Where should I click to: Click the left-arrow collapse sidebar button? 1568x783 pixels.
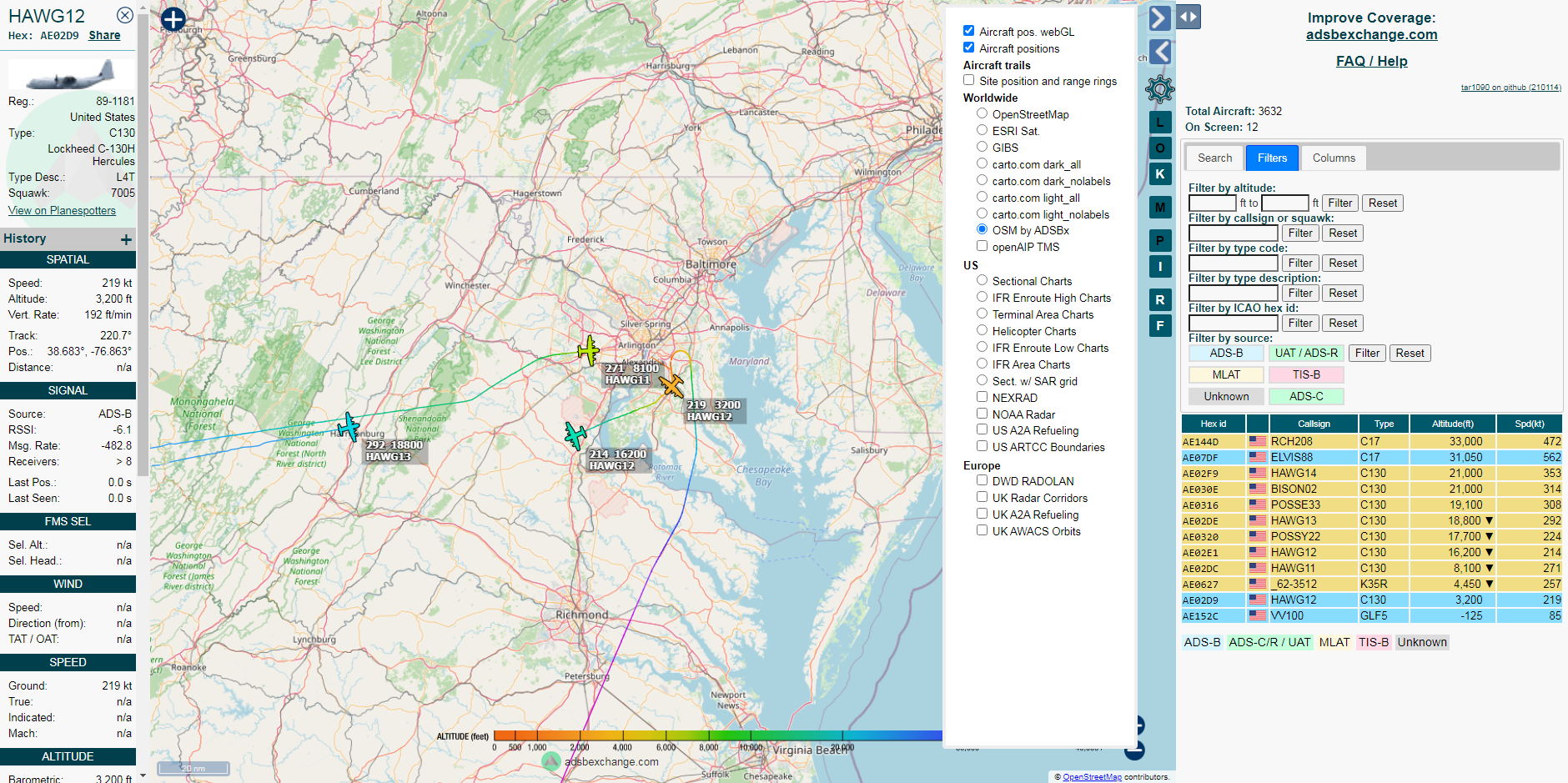[1159, 52]
